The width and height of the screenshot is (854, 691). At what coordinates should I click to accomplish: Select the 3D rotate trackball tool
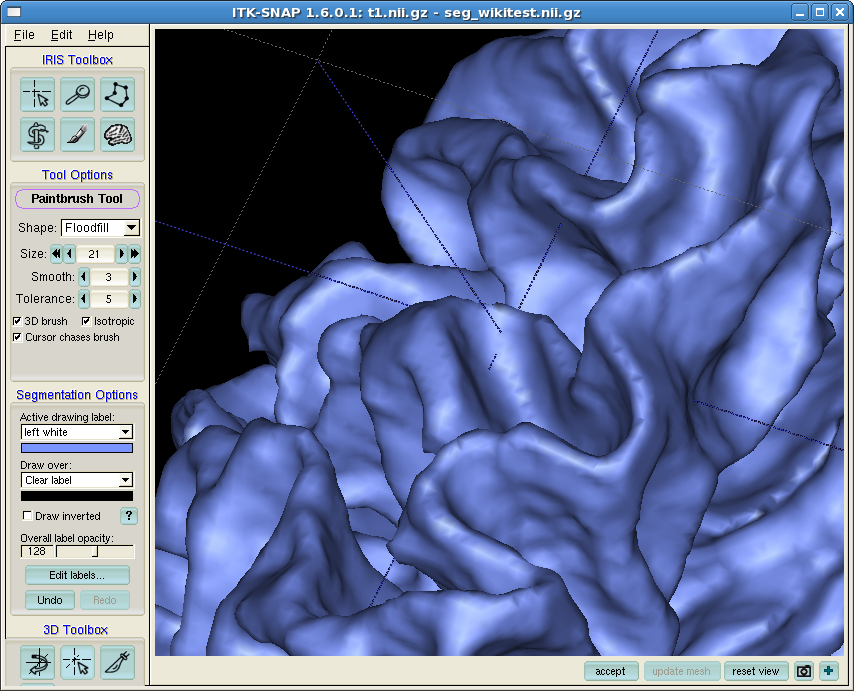click(x=38, y=662)
